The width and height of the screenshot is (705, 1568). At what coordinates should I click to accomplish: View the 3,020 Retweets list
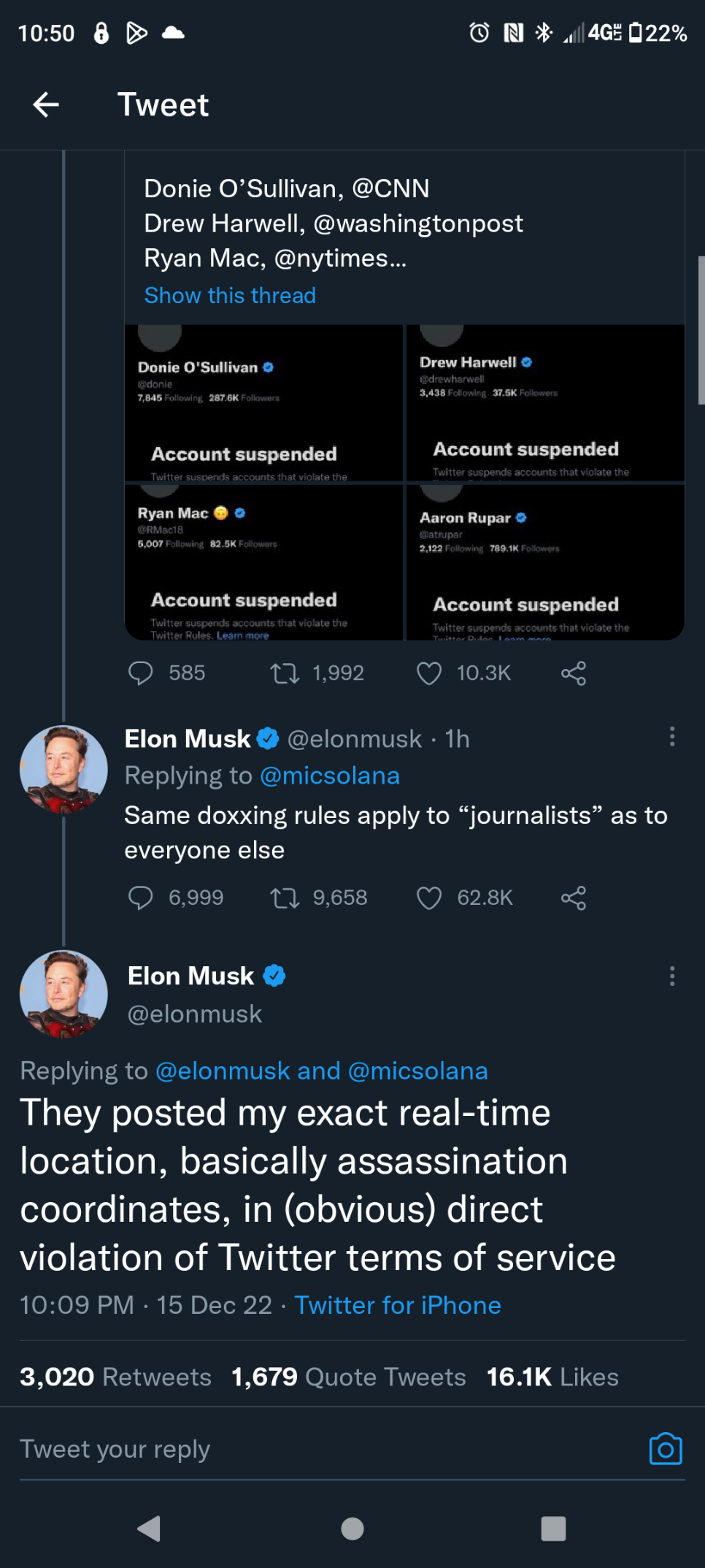115,1377
